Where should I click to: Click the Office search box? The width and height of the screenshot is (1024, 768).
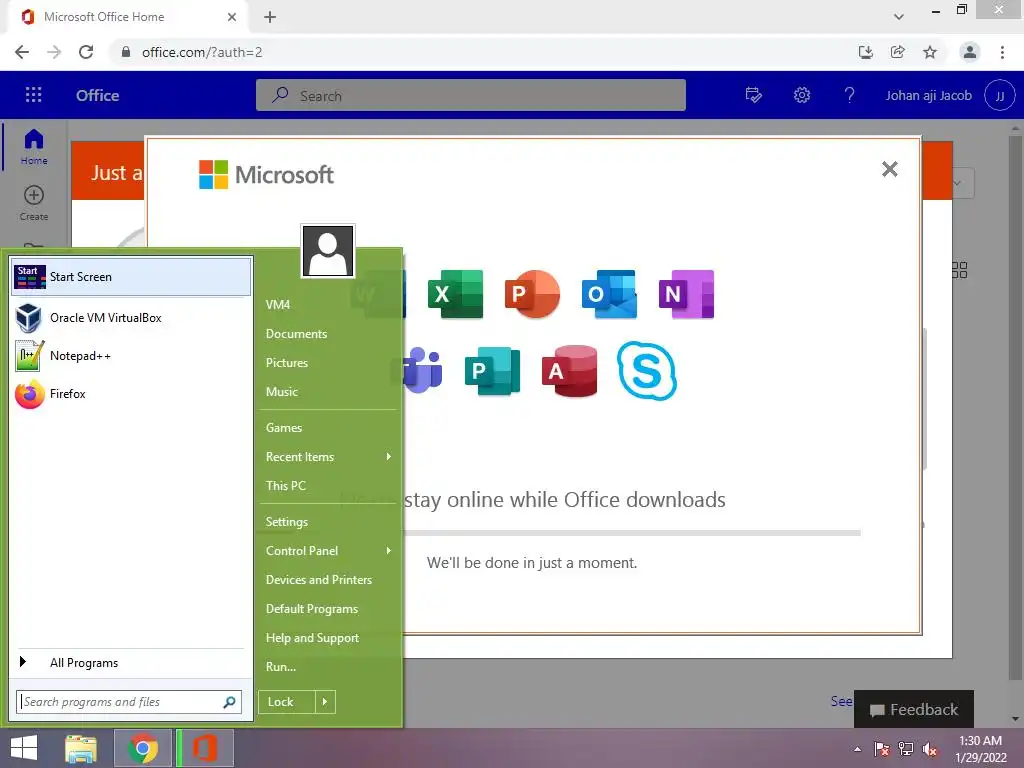pos(471,95)
